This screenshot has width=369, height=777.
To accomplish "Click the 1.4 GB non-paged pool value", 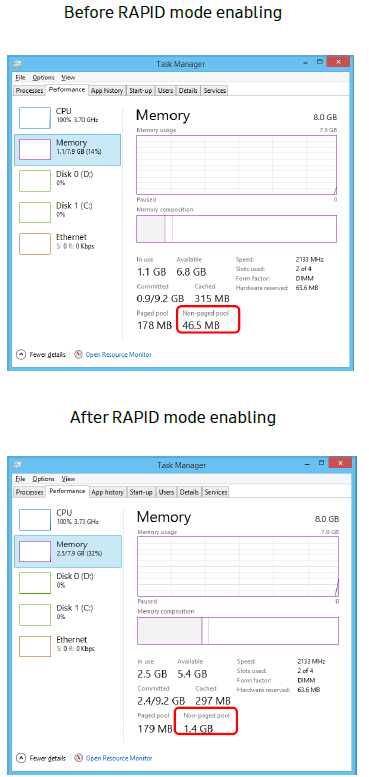I will (x=198, y=729).
